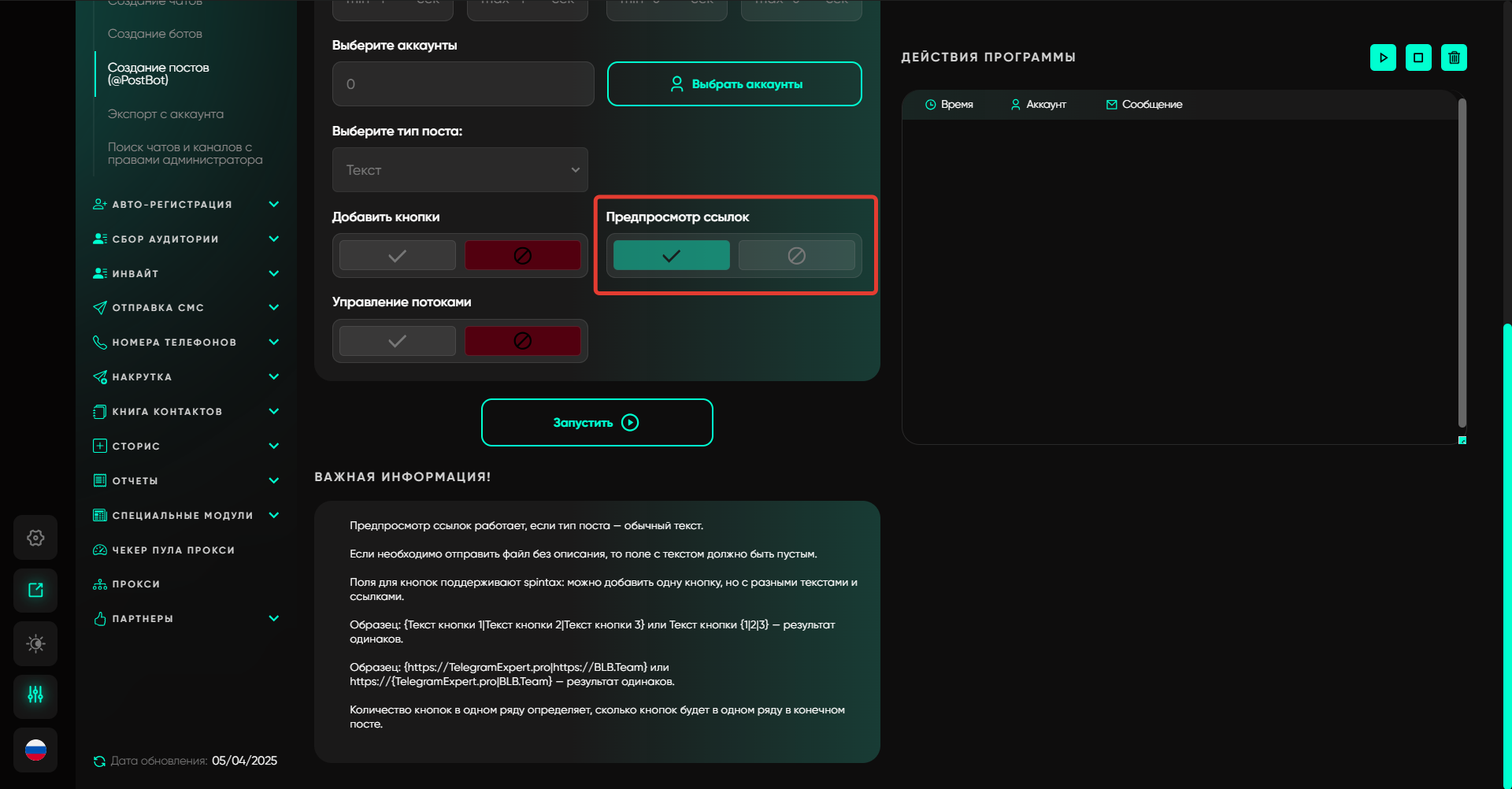Click the play icon in program actions
Viewport: 1512px width, 789px height.
pyautogui.click(x=1383, y=57)
